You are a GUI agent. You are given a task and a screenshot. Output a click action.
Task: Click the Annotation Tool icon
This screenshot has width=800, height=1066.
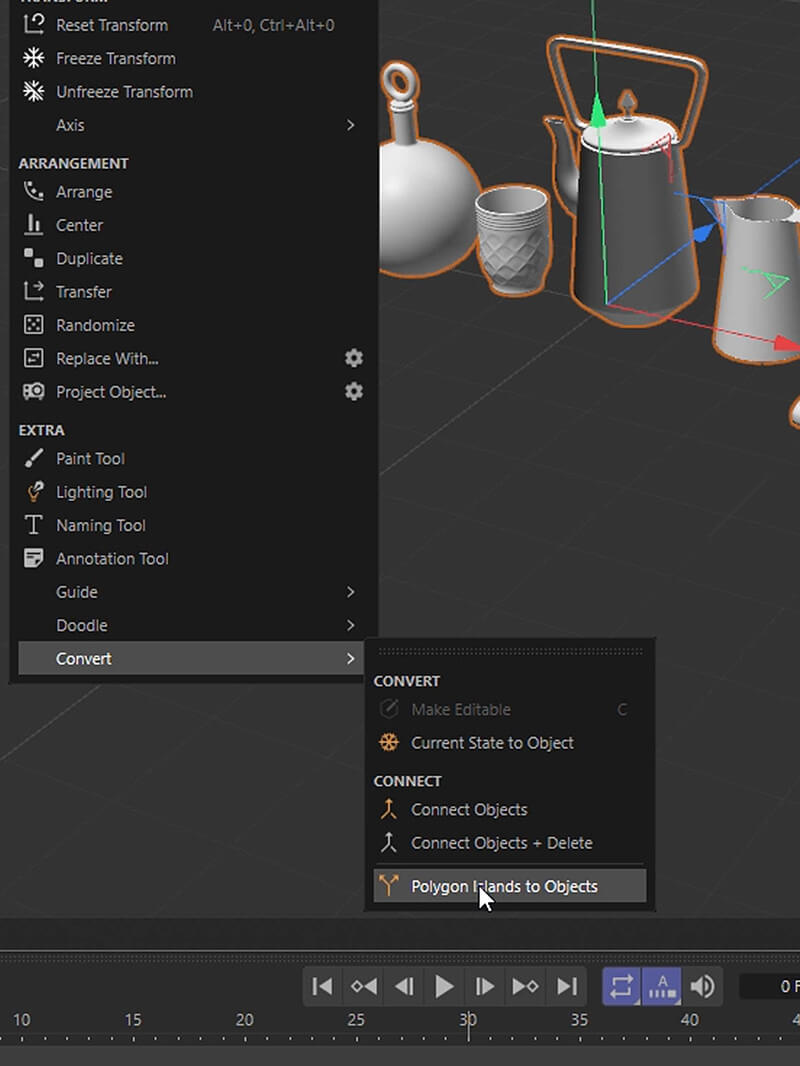coord(34,559)
